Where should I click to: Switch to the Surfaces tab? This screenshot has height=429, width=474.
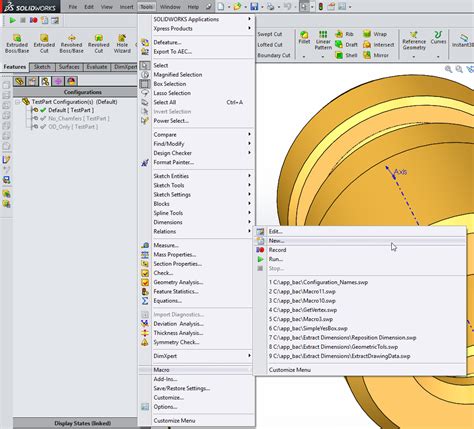click(x=69, y=67)
